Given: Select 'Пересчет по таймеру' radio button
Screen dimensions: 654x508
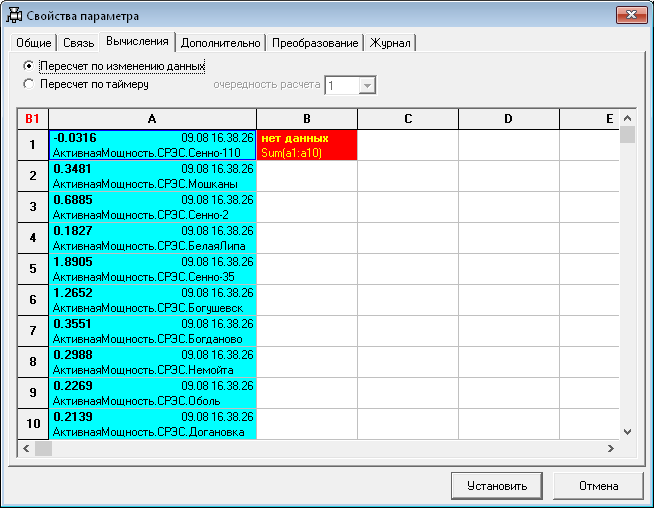Looking at the screenshot, I should coord(29,84).
